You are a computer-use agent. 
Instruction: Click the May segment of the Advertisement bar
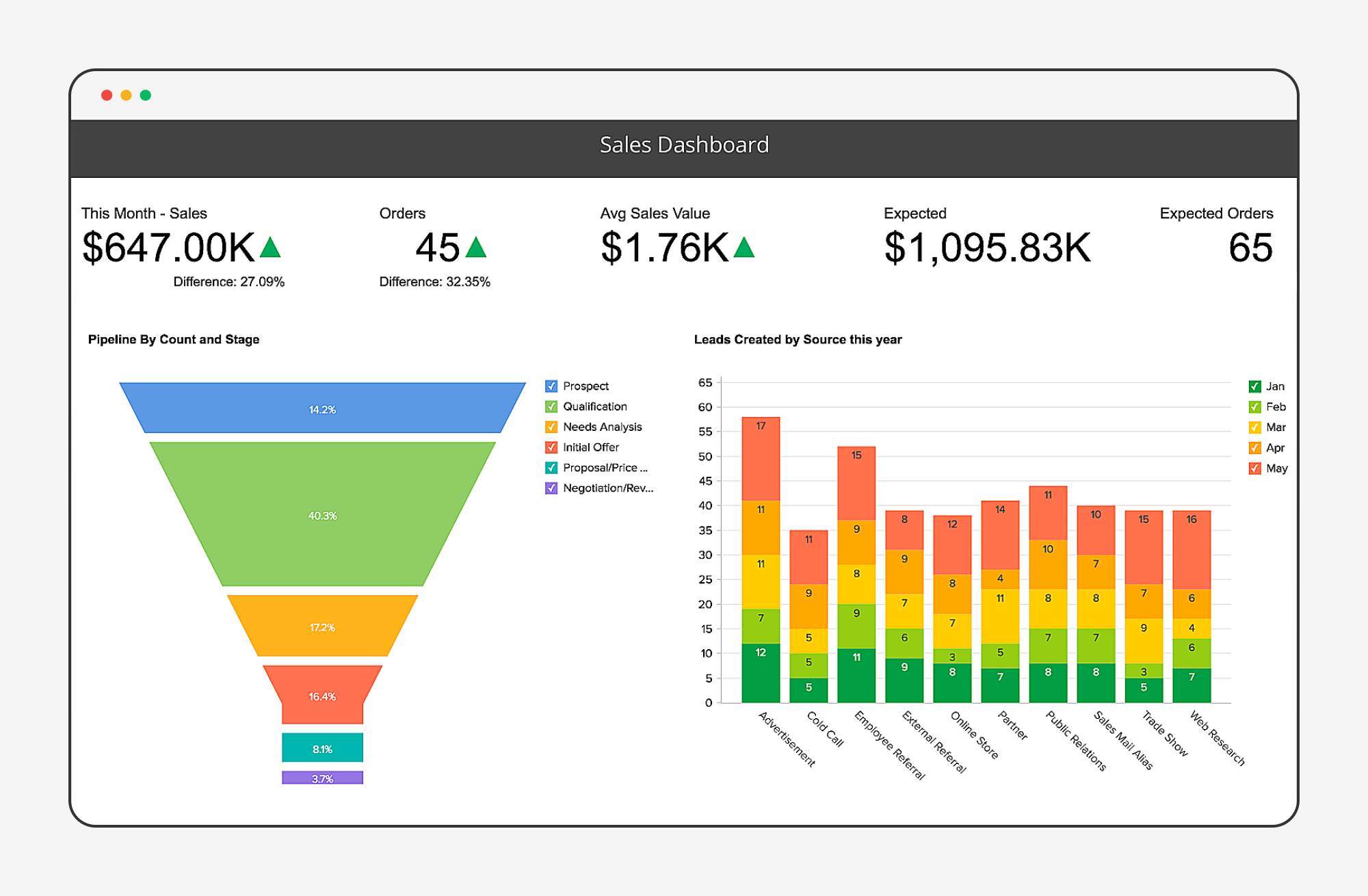tap(761, 458)
